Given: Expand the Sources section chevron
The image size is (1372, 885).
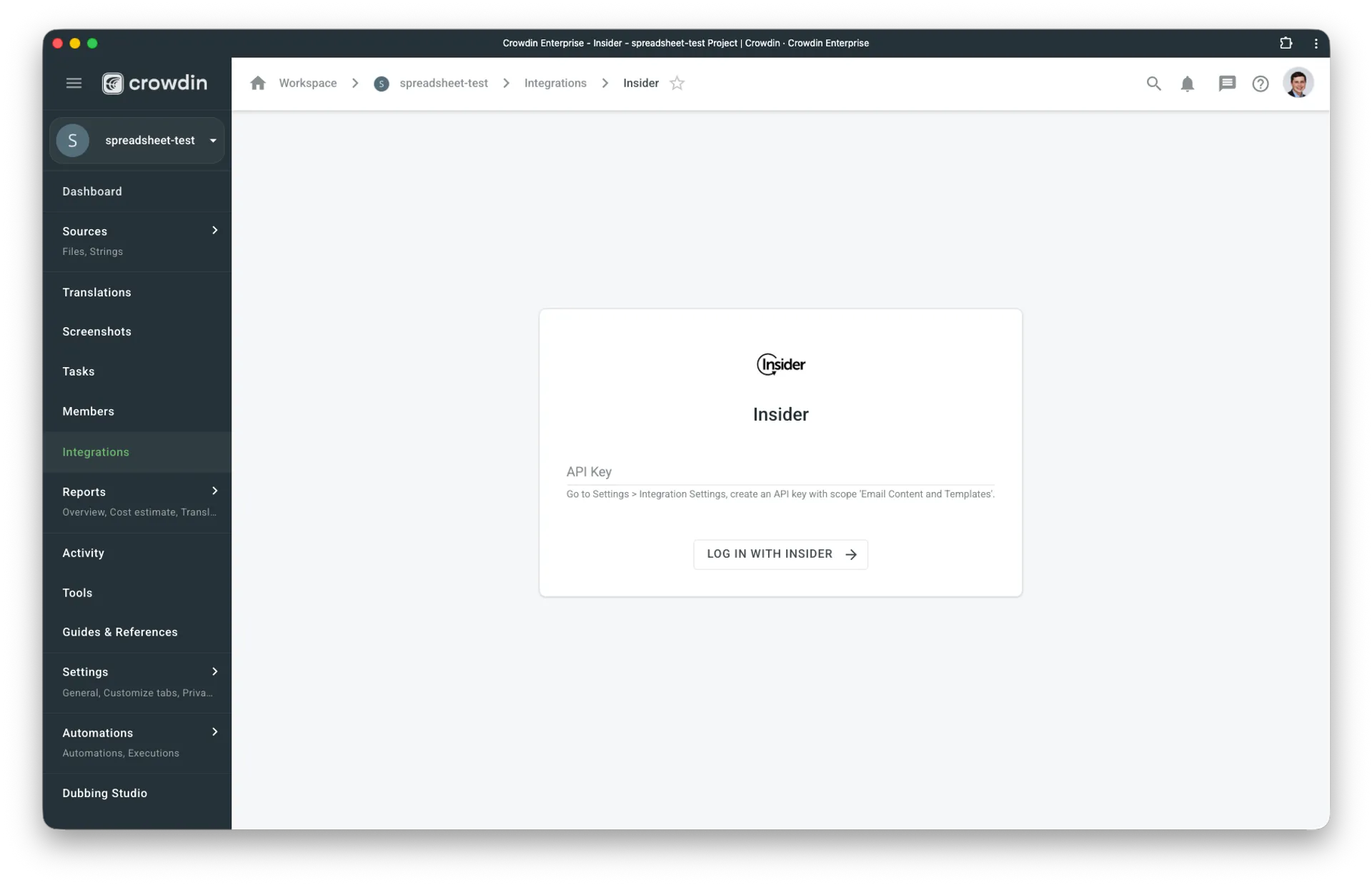Looking at the screenshot, I should [214, 230].
